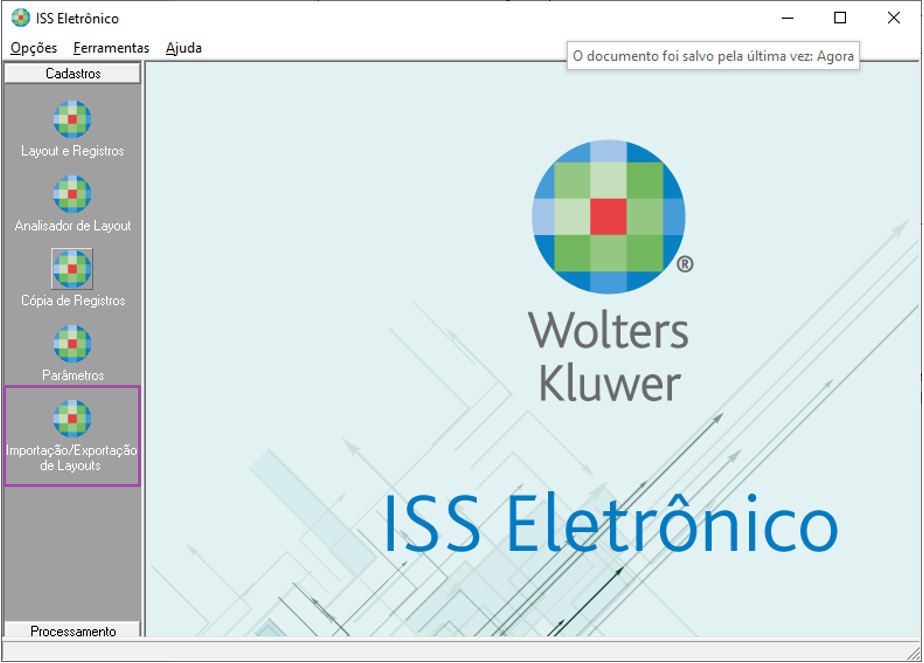The image size is (924, 663).
Task: Select the Cópia de Registros icon
Action: [72, 269]
